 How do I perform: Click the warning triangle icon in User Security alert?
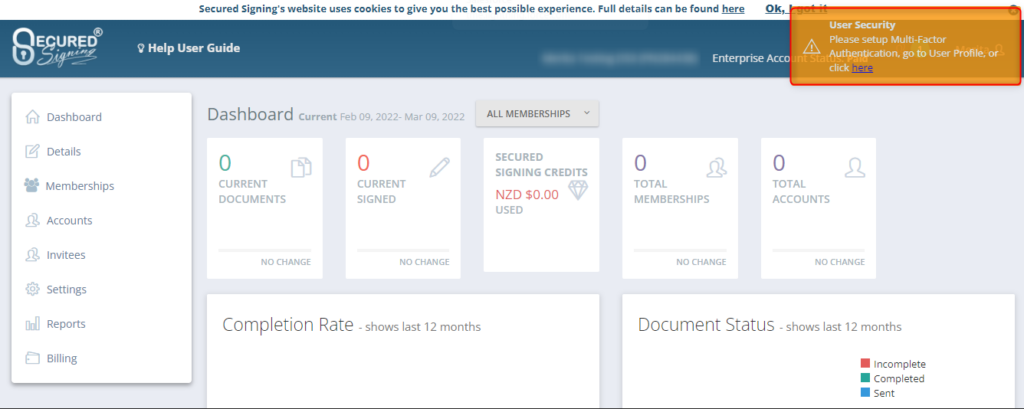click(811, 46)
